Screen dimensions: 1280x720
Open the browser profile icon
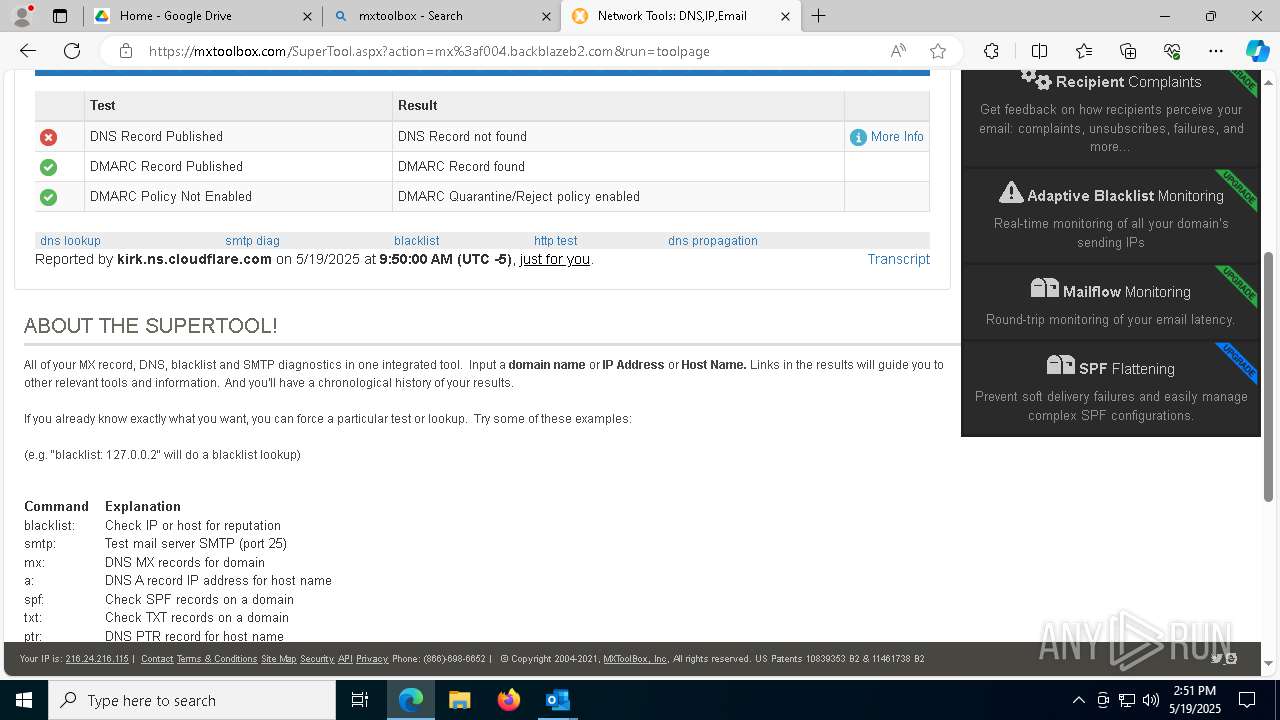22,16
